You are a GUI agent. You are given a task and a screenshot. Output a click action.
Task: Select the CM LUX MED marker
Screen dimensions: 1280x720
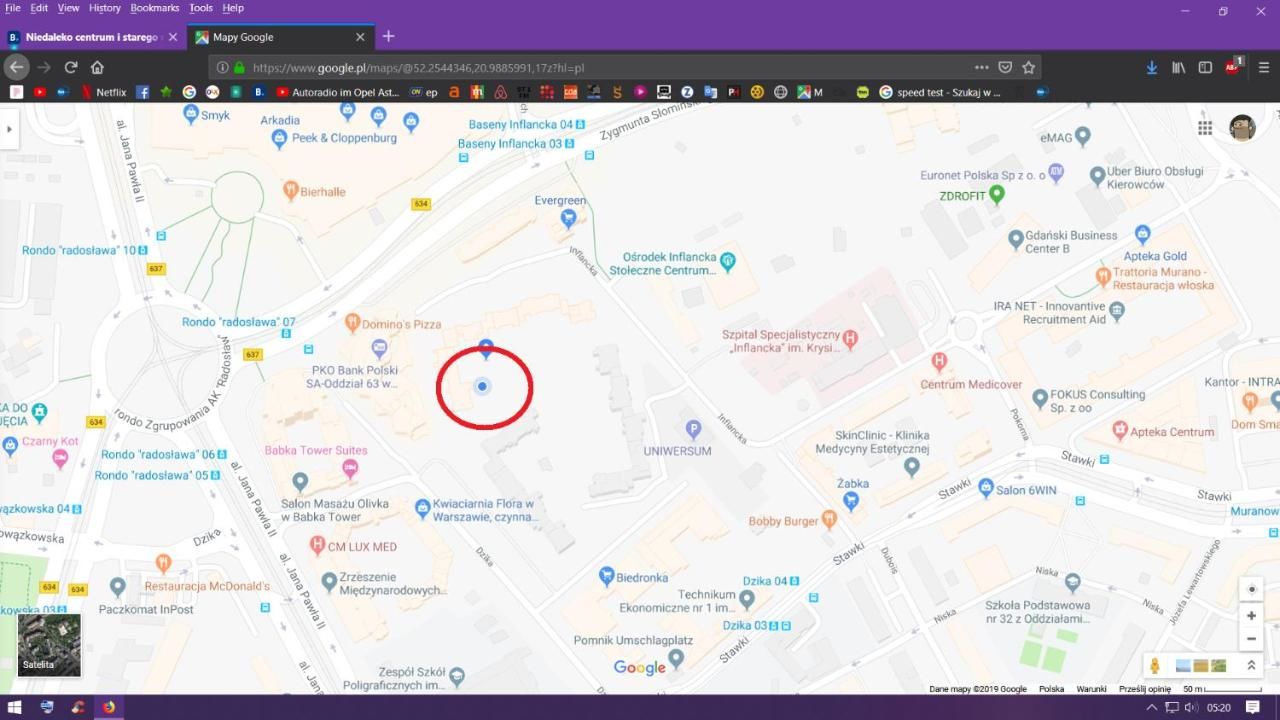pyautogui.click(x=318, y=545)
